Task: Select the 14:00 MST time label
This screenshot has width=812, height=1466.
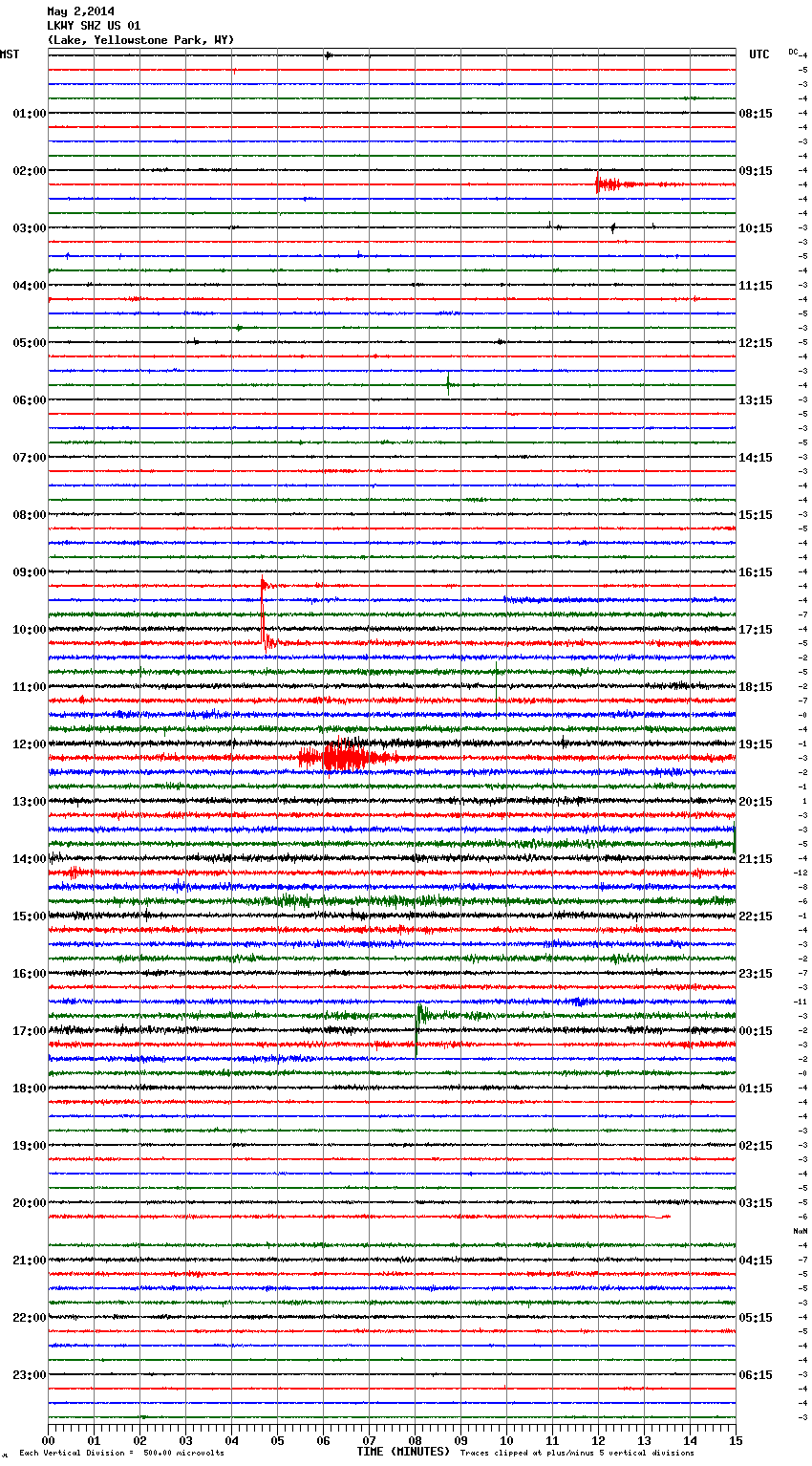Action: point(30,859)
